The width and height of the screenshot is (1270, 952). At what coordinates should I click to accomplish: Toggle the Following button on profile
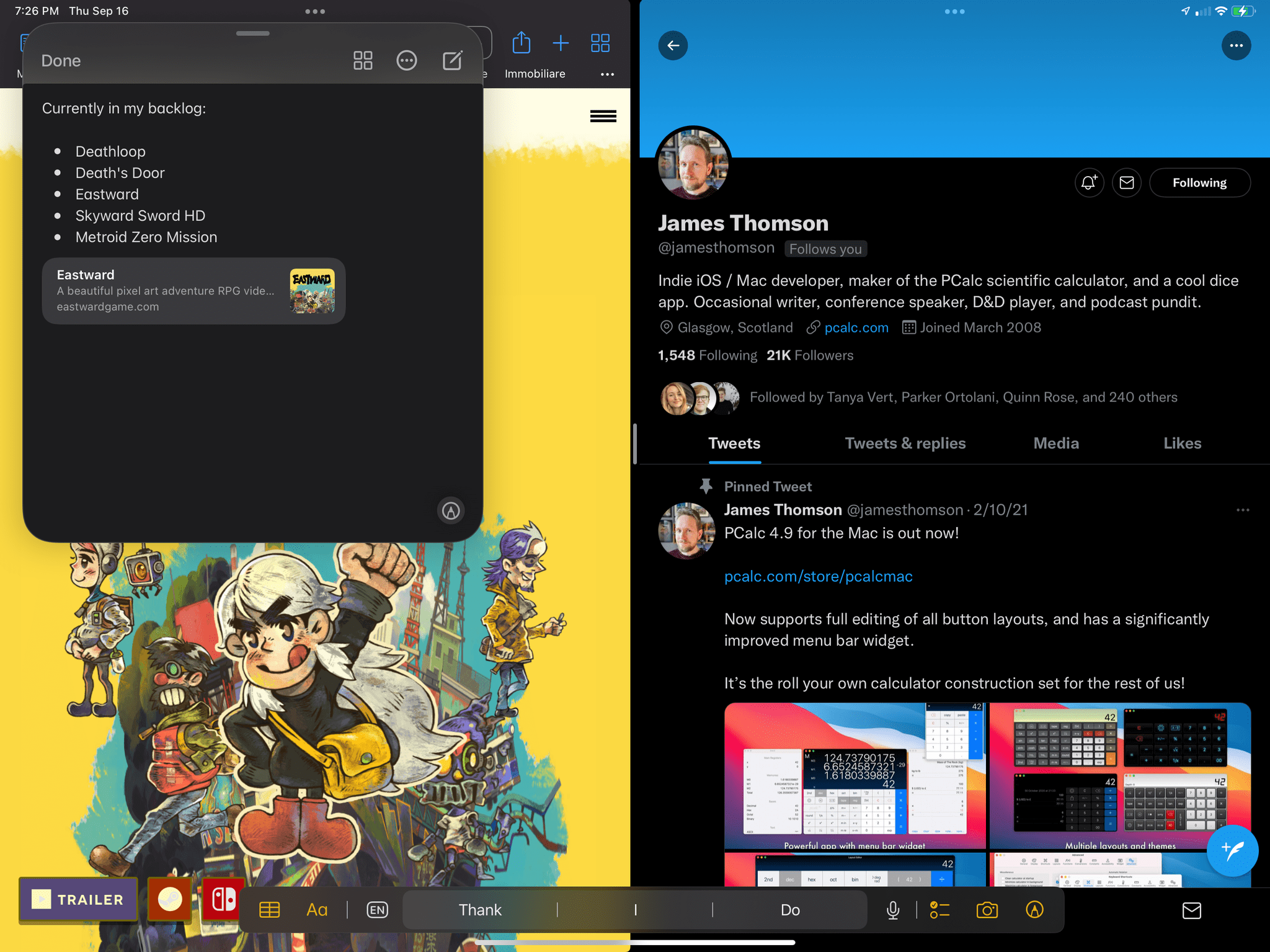pyautogui.click(x=1199, y=182)
